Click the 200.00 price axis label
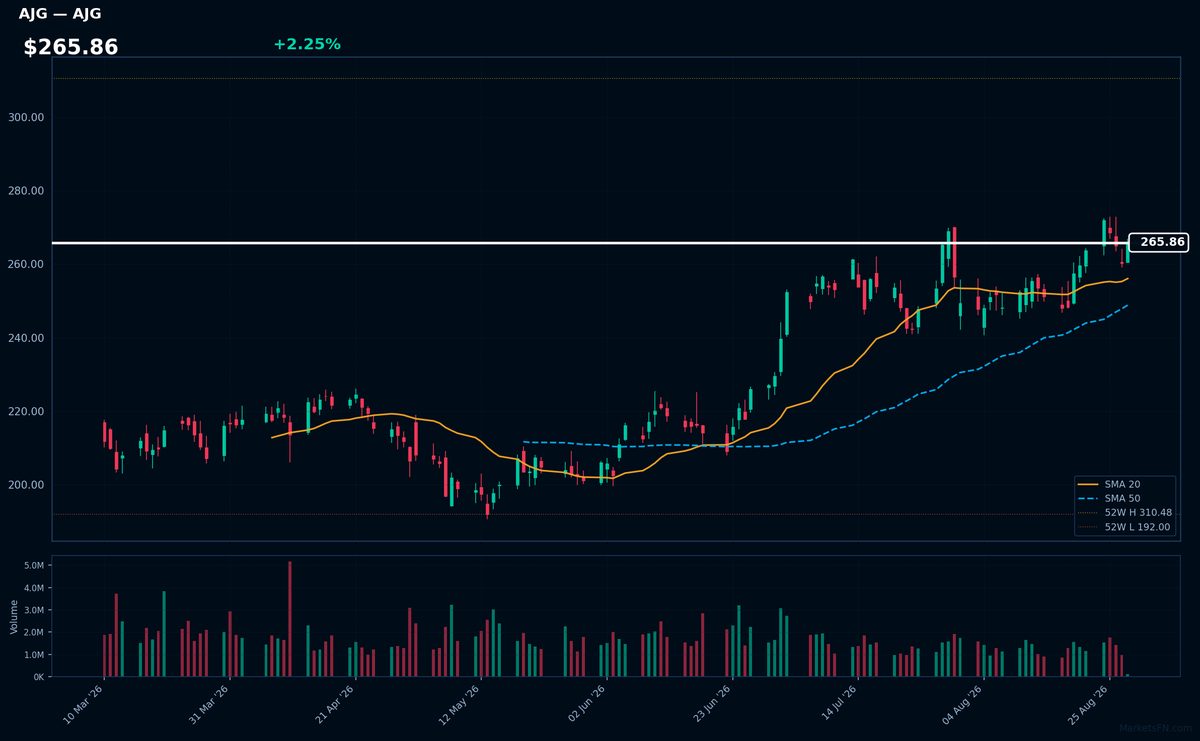The width and height of the screenshot is (1200, 741). (x=26, y=485)
